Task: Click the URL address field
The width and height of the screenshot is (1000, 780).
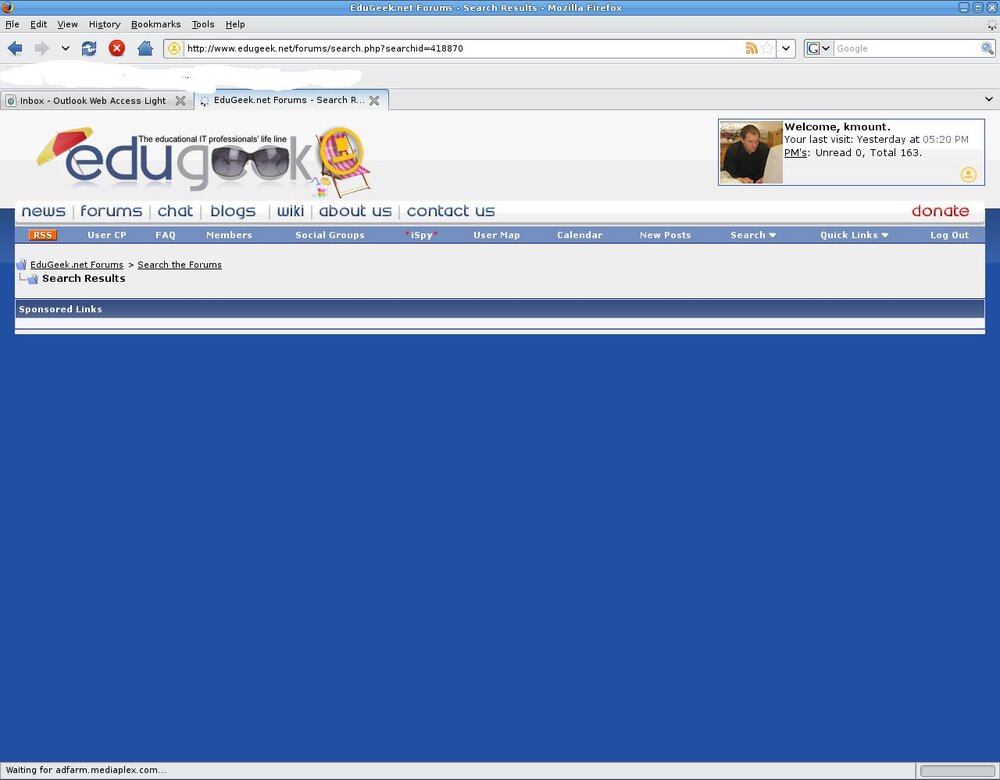Action: (x=463, y=48)
